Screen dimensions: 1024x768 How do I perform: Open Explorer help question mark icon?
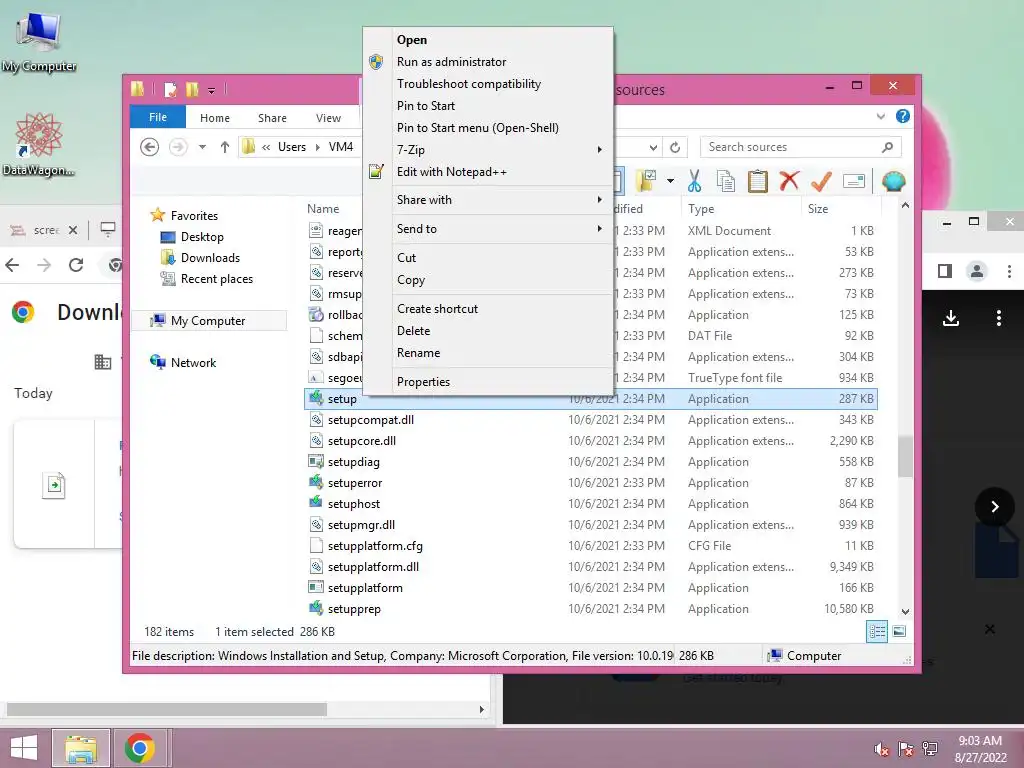(903, 116)
